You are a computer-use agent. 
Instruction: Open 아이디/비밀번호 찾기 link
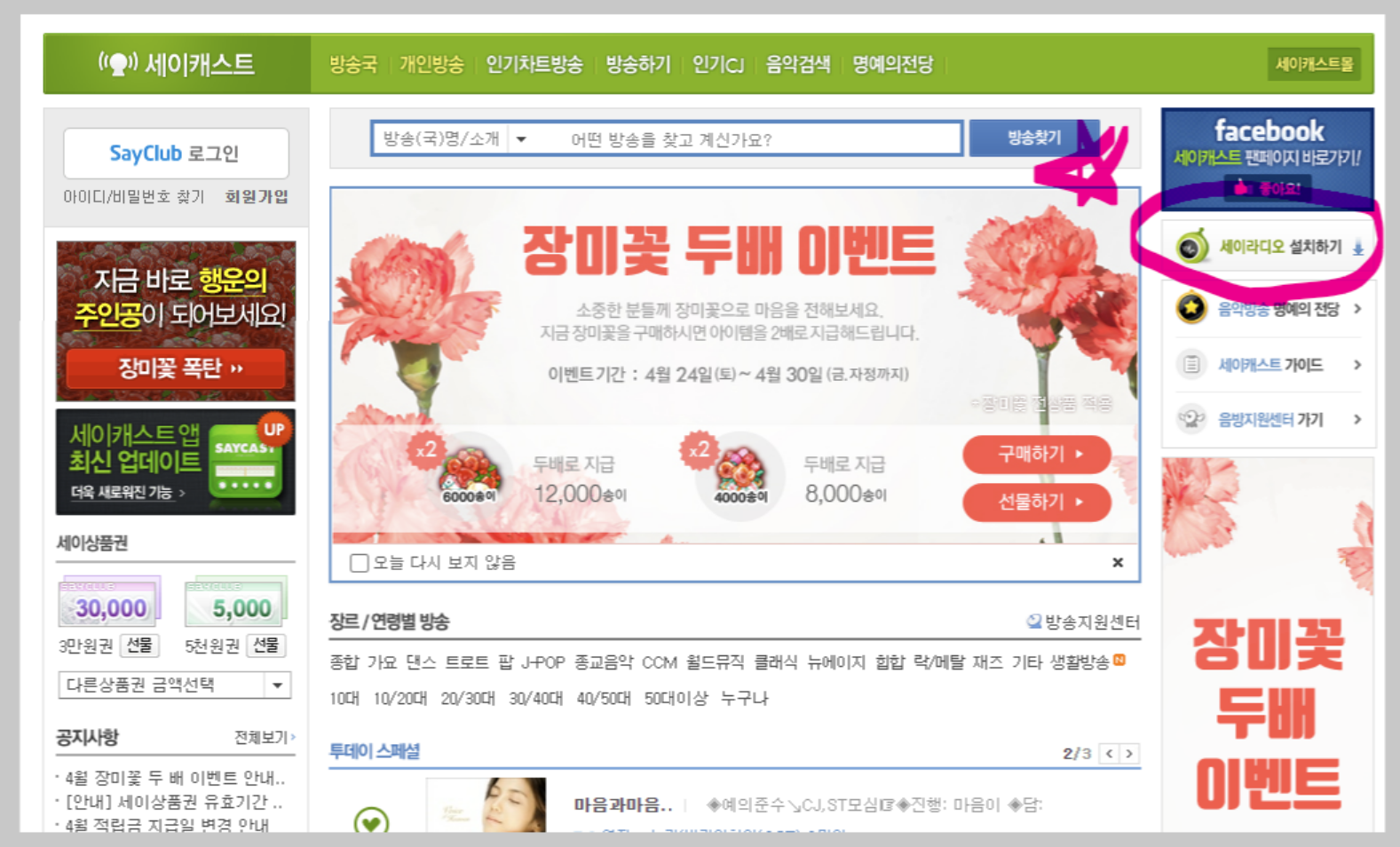point(133,196)
